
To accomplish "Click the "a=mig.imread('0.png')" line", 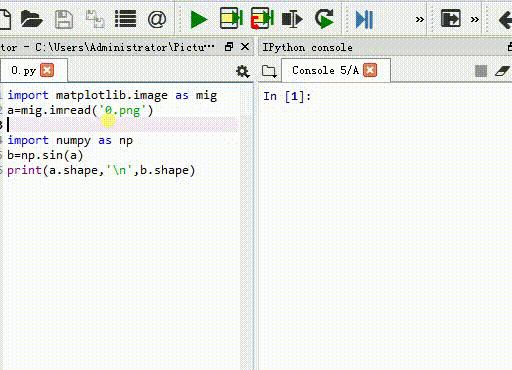I will (x=80, y=110).
